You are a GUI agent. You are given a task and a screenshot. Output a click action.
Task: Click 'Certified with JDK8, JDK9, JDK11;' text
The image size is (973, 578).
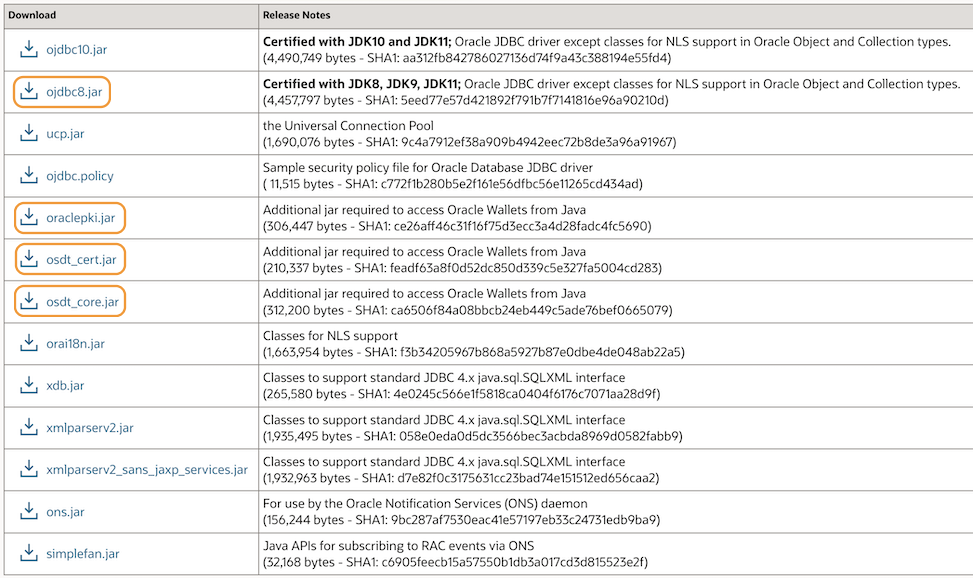[x=362, y=84]
